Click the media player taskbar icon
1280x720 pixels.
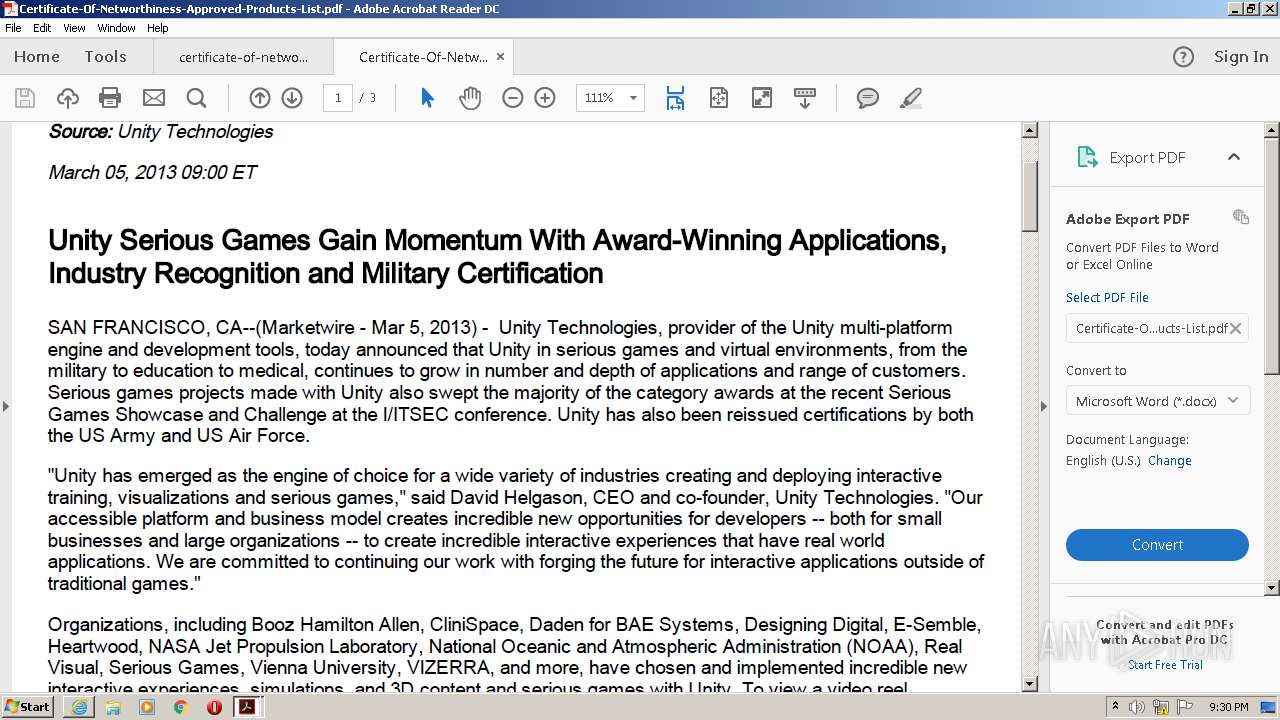(147, 707)
